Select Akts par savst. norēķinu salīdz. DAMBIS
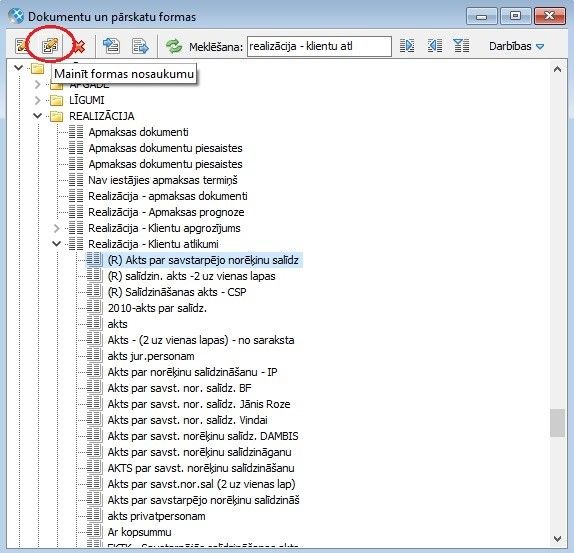This screenshot has height=553, width=574. coord(203,436)
